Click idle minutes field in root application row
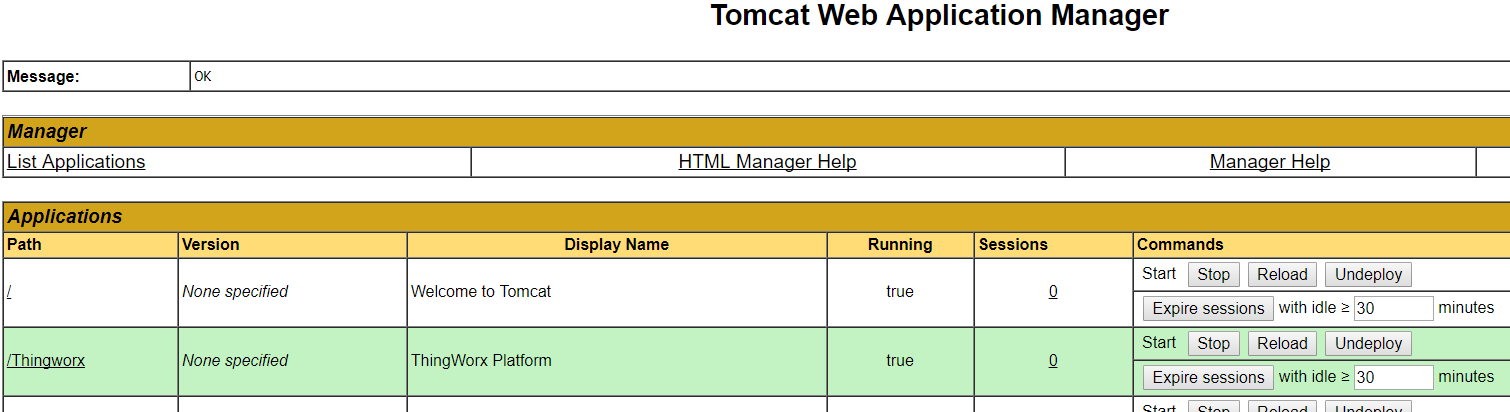 point(1394,308)
